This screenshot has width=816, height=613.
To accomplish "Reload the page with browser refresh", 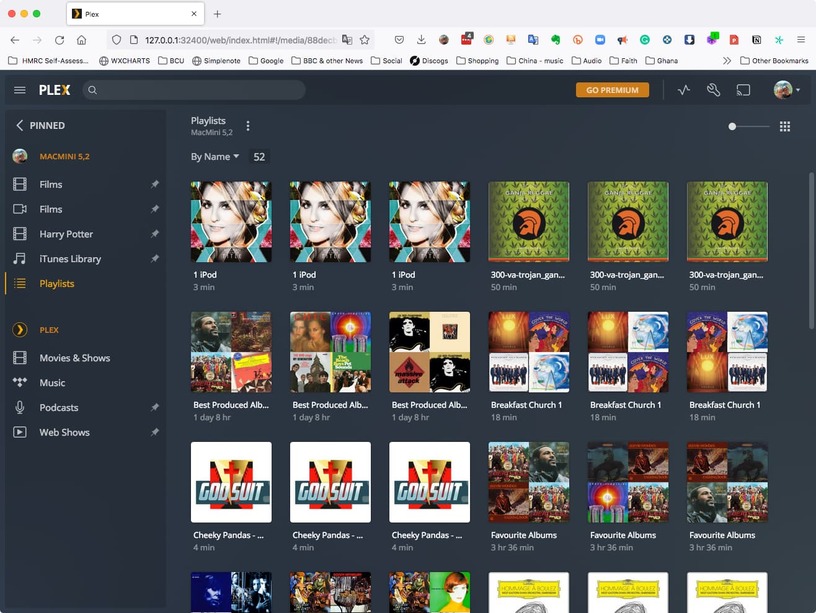I will [x=59, y=40].
